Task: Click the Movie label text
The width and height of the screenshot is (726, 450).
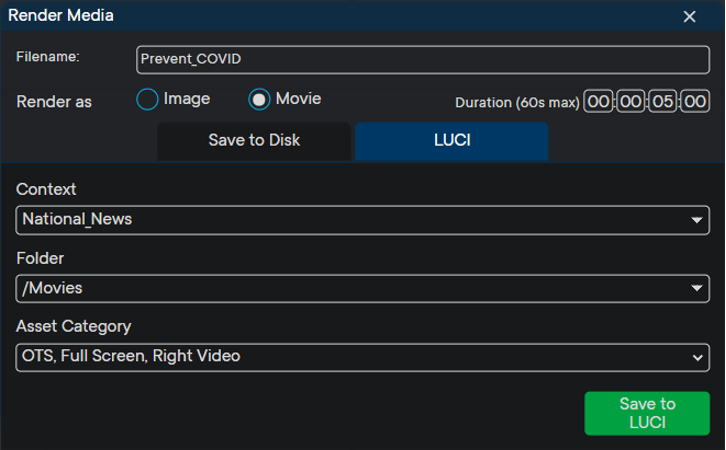Action: pyautogui.click(x=298, y=100)
